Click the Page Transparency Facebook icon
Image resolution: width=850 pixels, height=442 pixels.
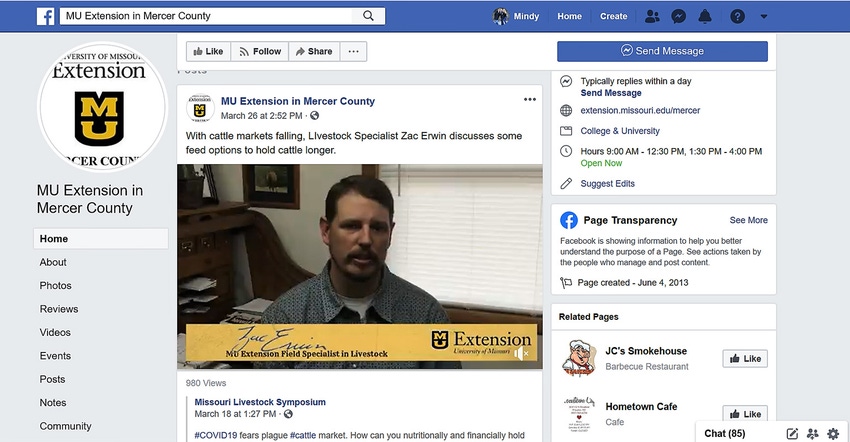pyautogui.click(x=569, y=220)
